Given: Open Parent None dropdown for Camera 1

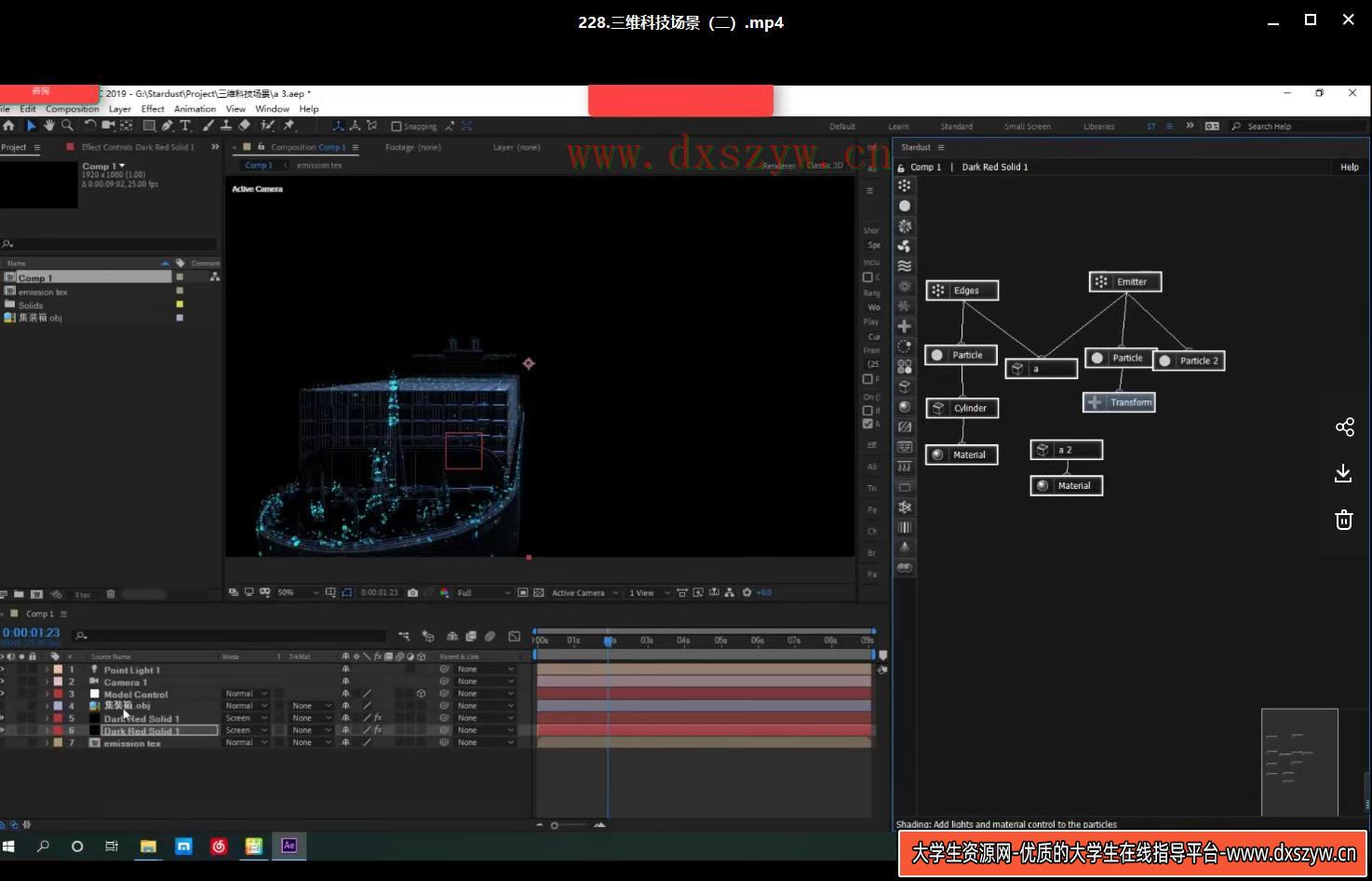Looking at the screenshot, I should [x=484, y=682].
